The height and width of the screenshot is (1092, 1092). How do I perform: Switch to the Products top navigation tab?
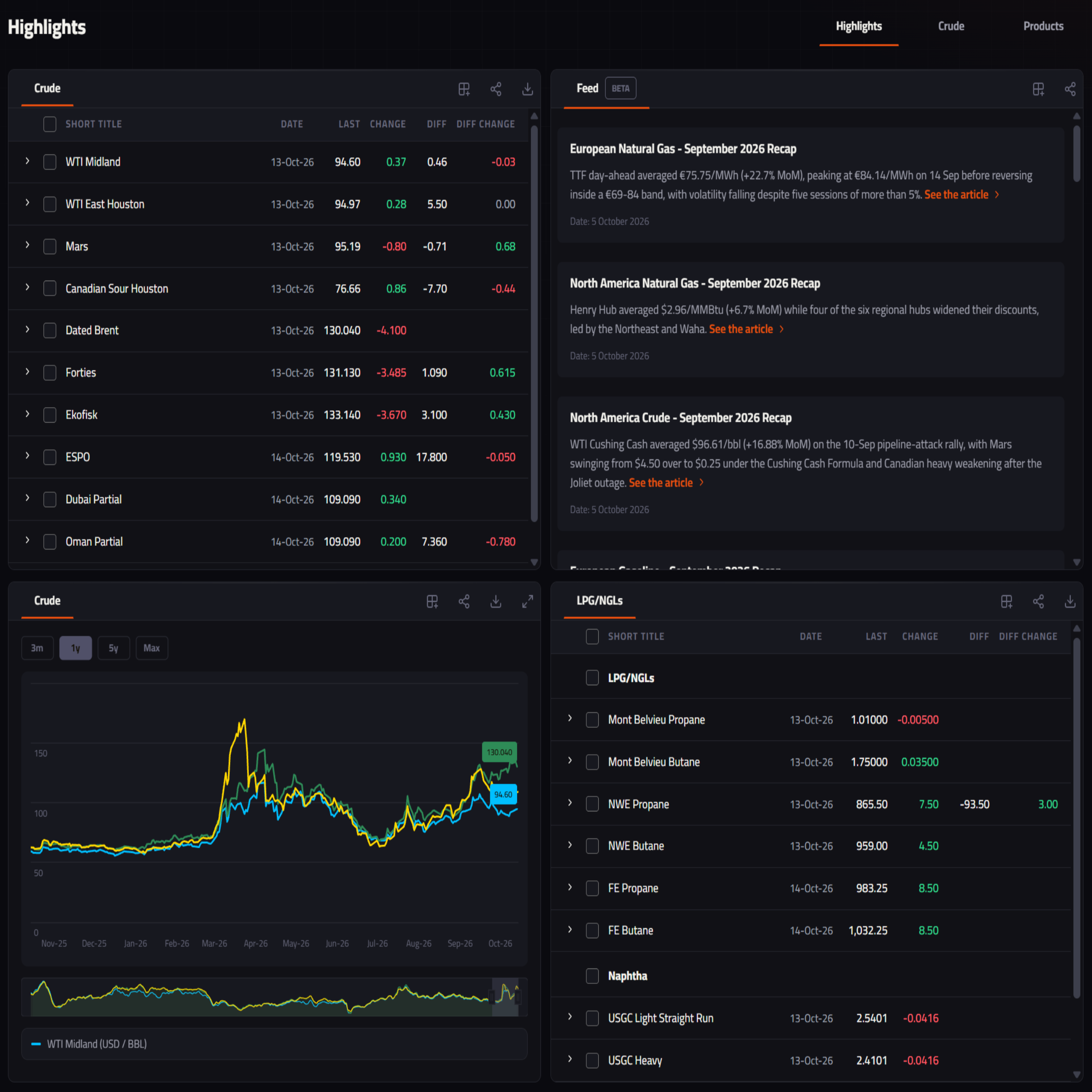pos(1043,26)
